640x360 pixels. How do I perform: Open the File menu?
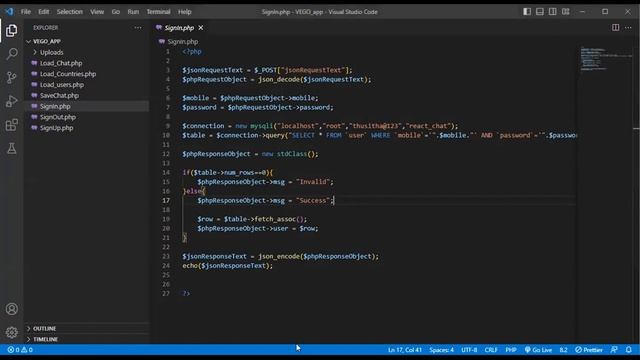click(x=26, y=12)
